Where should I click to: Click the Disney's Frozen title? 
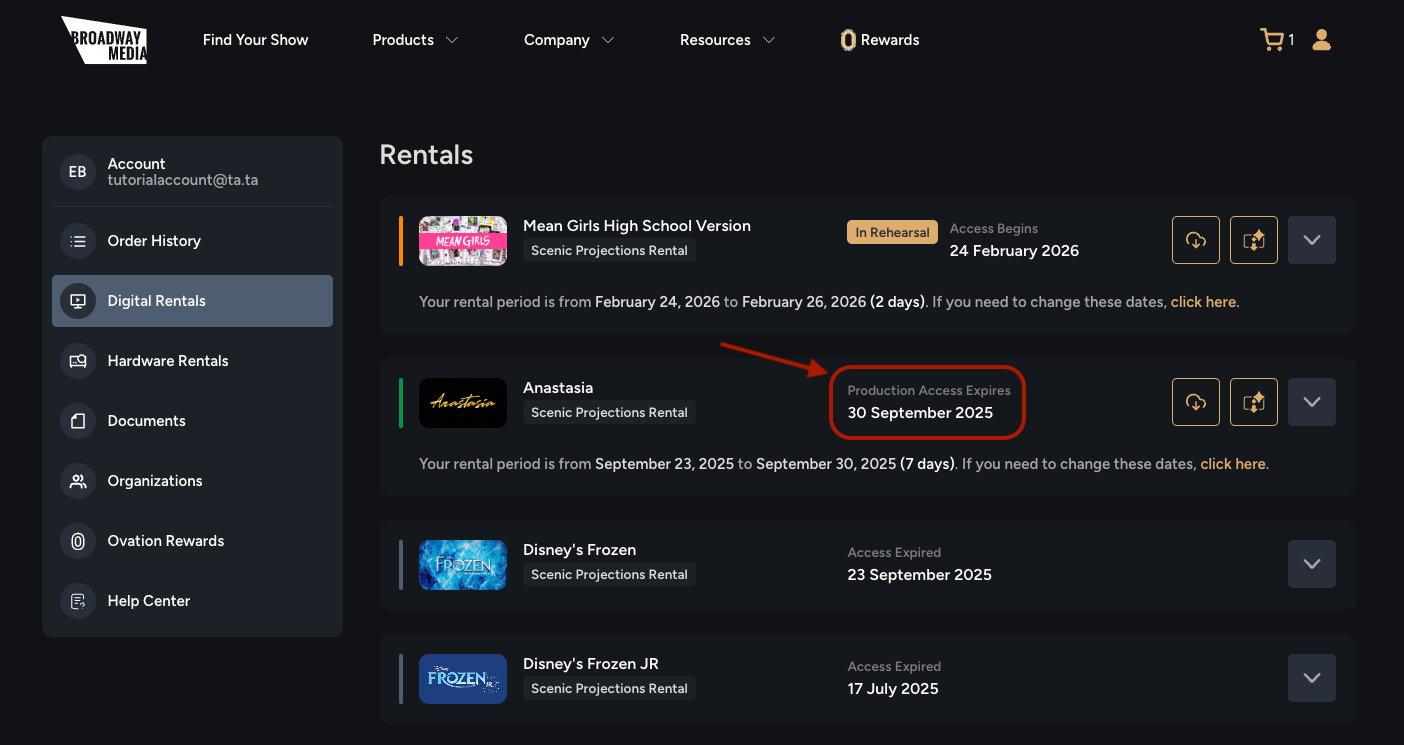coord(580,550)
